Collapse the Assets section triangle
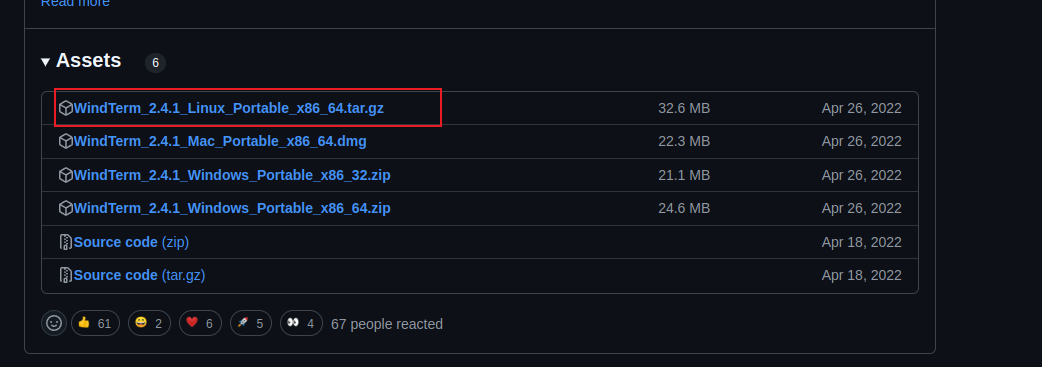The height and width of the screenshot is (367, 1042). click(45, 62)
